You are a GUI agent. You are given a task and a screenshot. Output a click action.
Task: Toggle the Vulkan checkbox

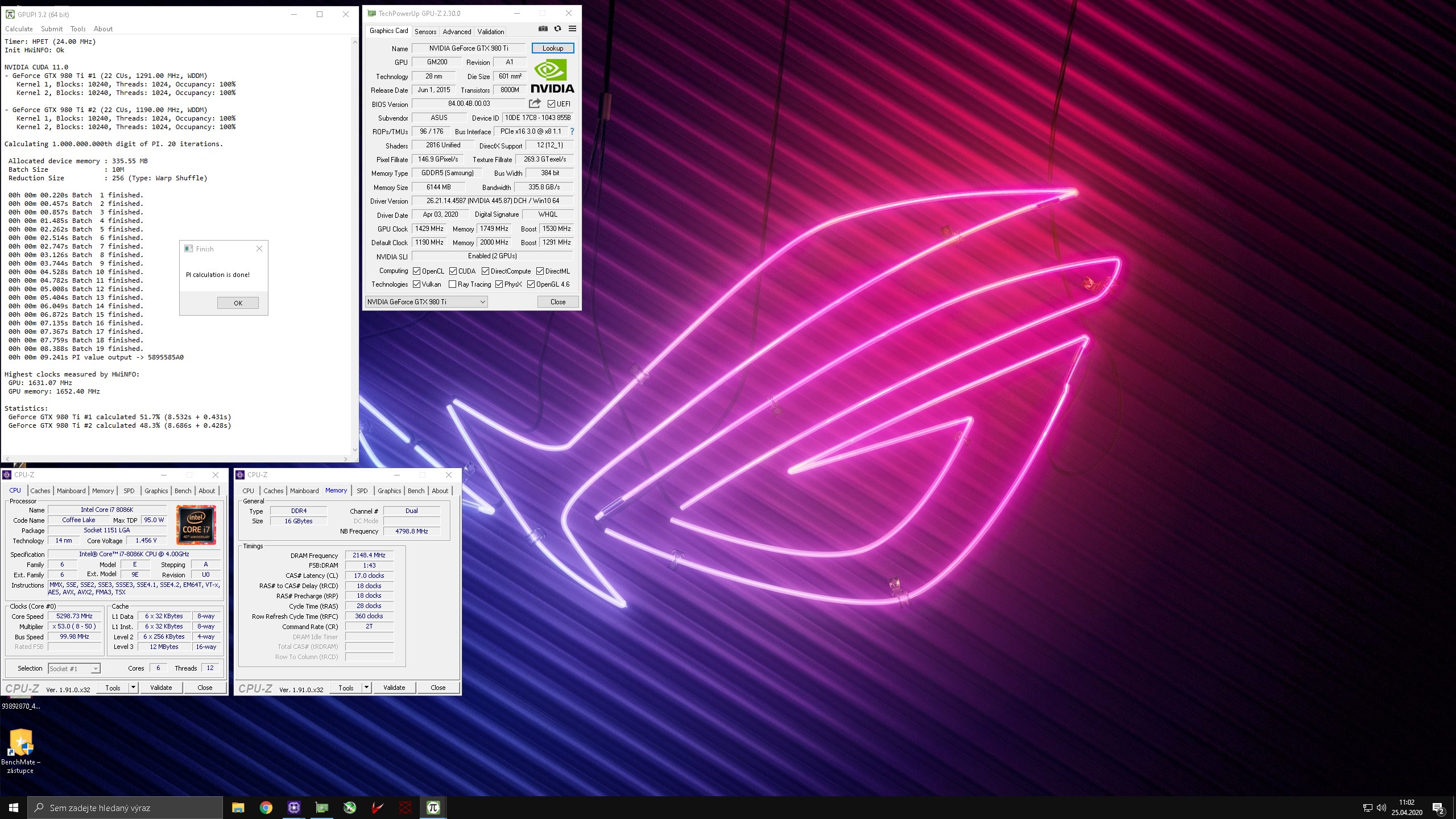416,284
